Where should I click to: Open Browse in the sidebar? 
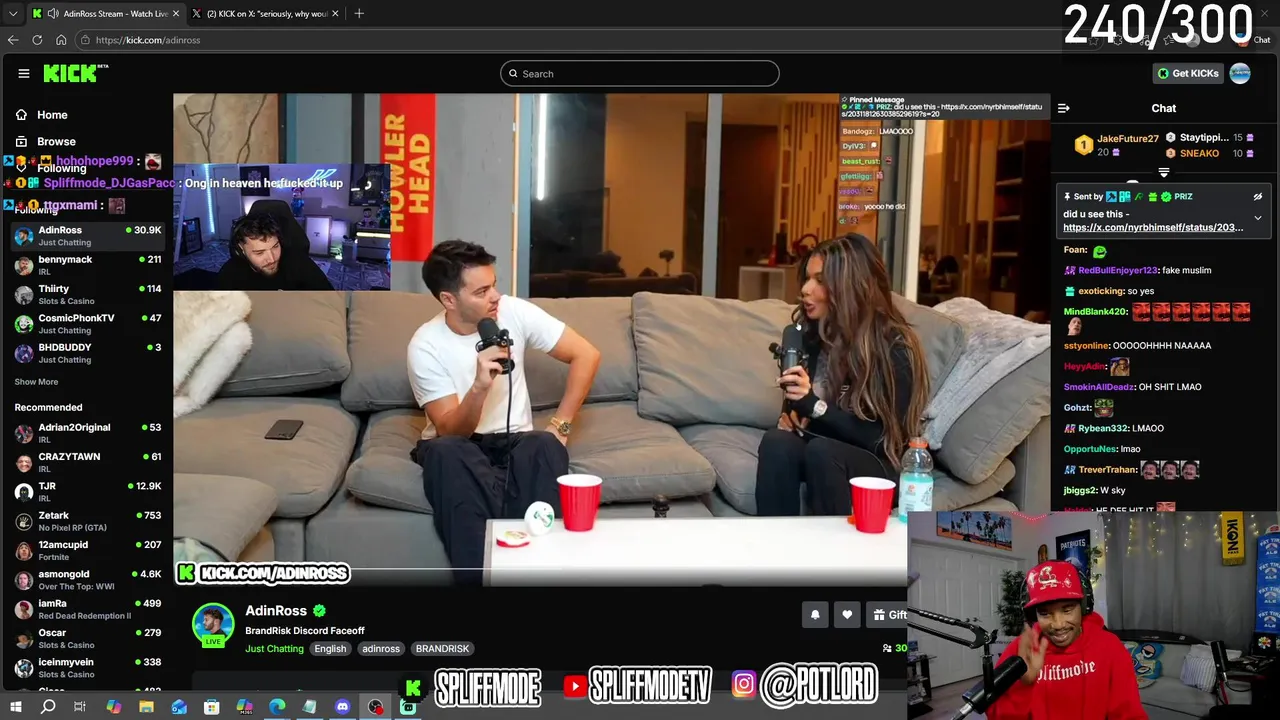(45, 141)
